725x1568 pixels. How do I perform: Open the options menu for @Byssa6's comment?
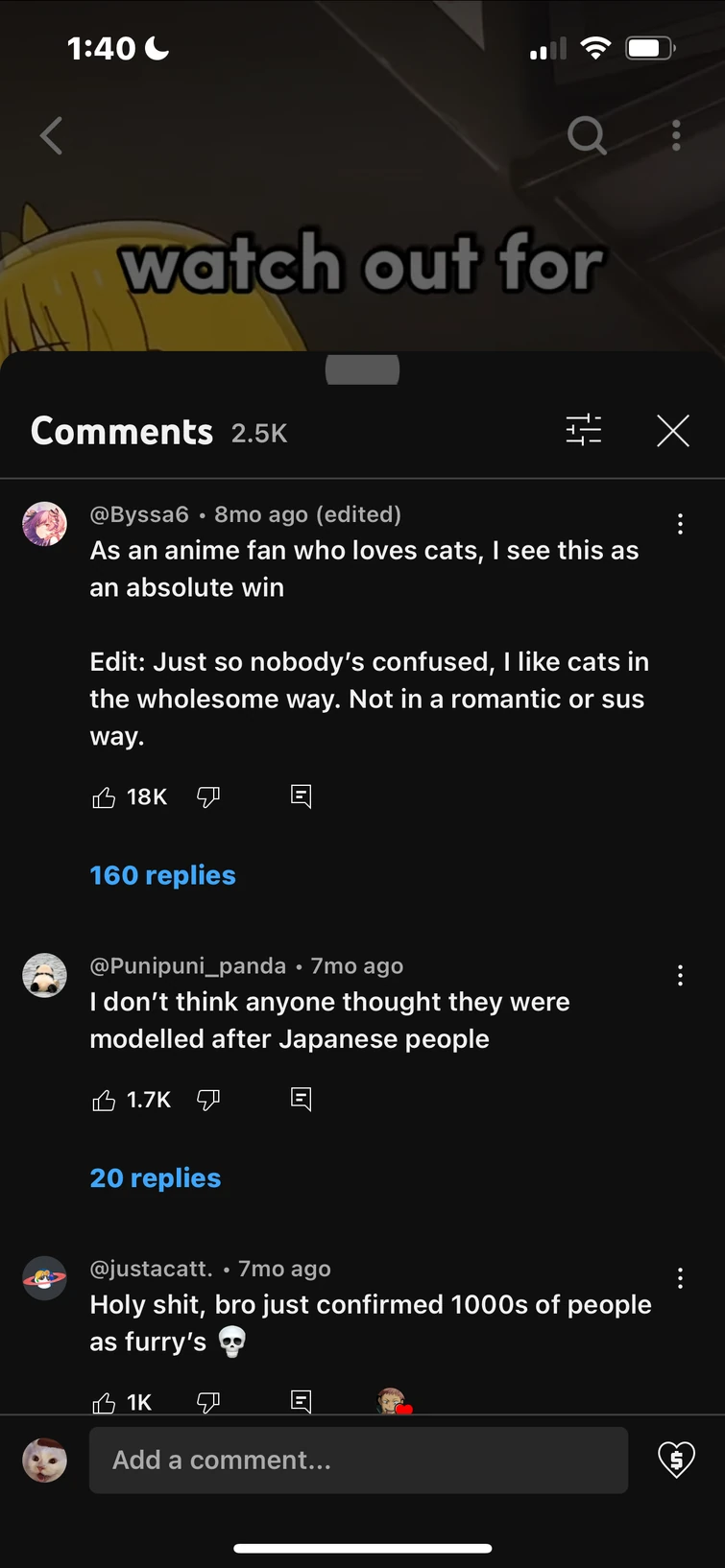[681, 524]
